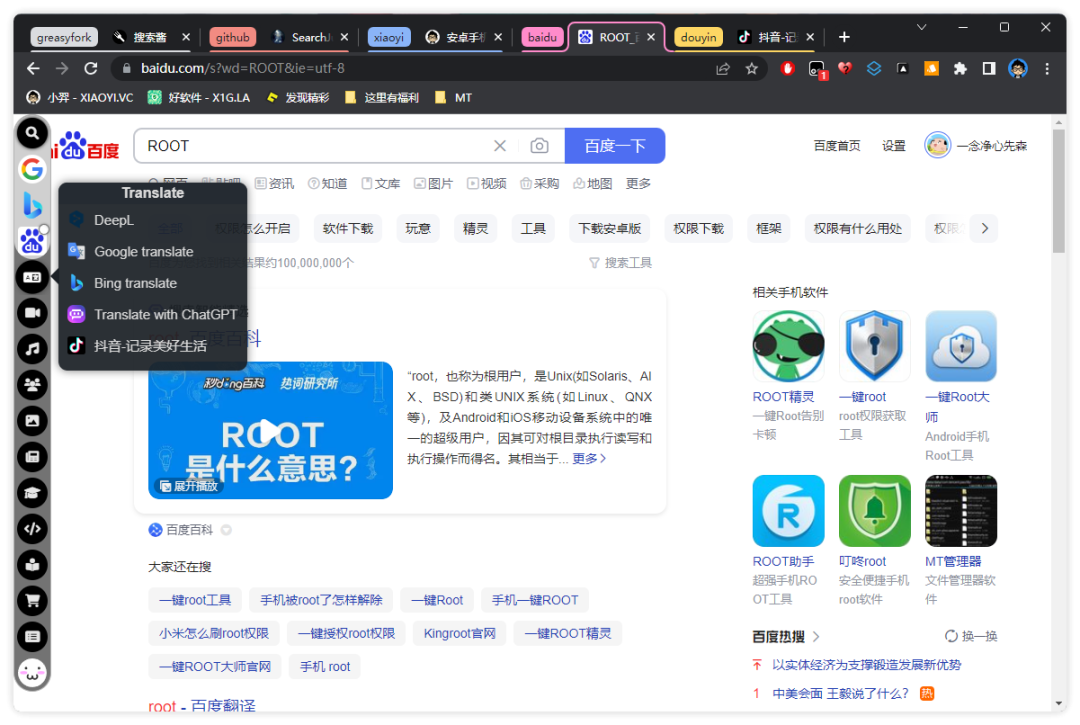This screenshot has width=1080, height=725.
Task: Open the music note sidebar icon
Action: (32, 349)
